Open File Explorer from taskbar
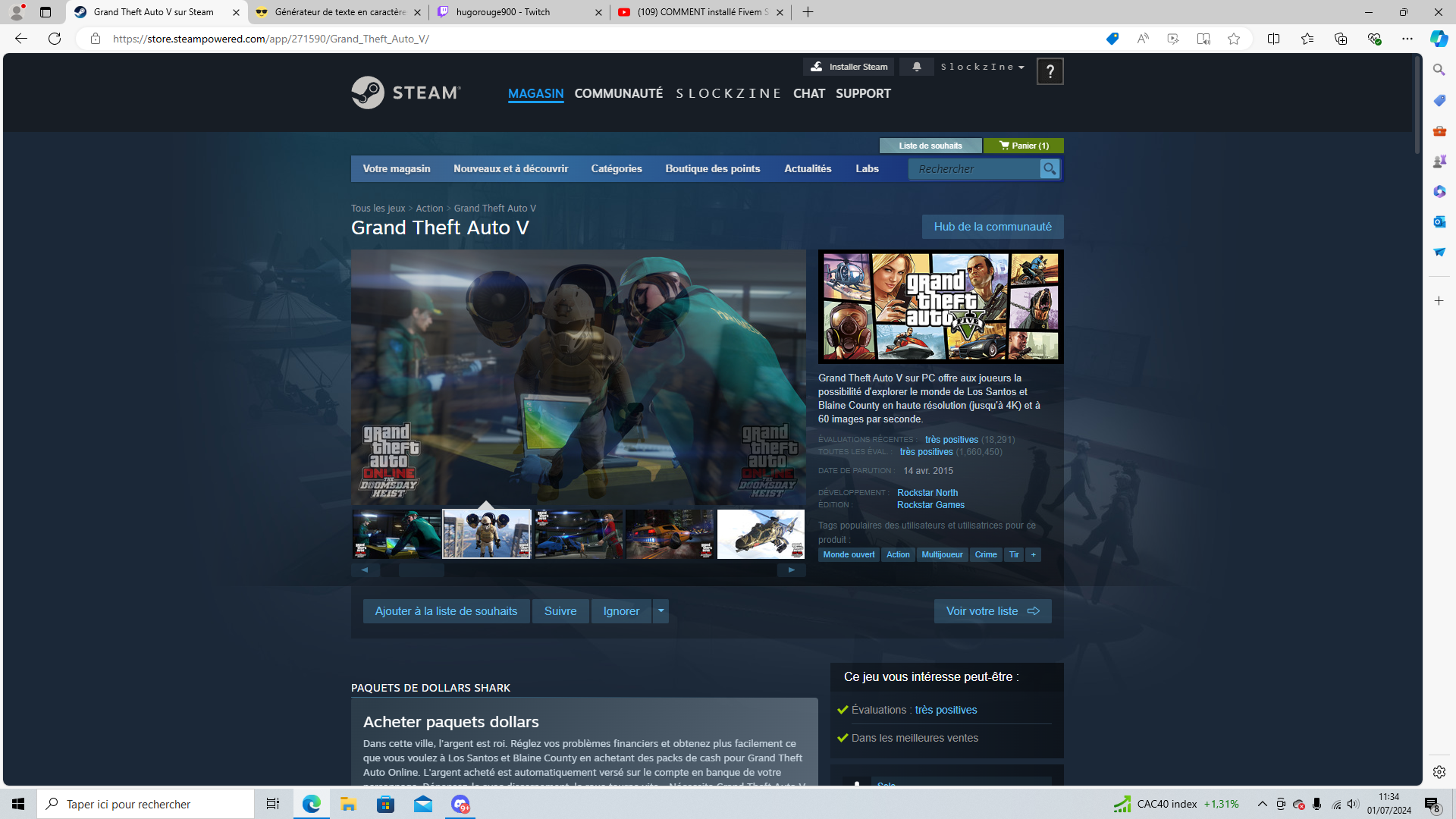1456x819 pixels. coord(348,804)
